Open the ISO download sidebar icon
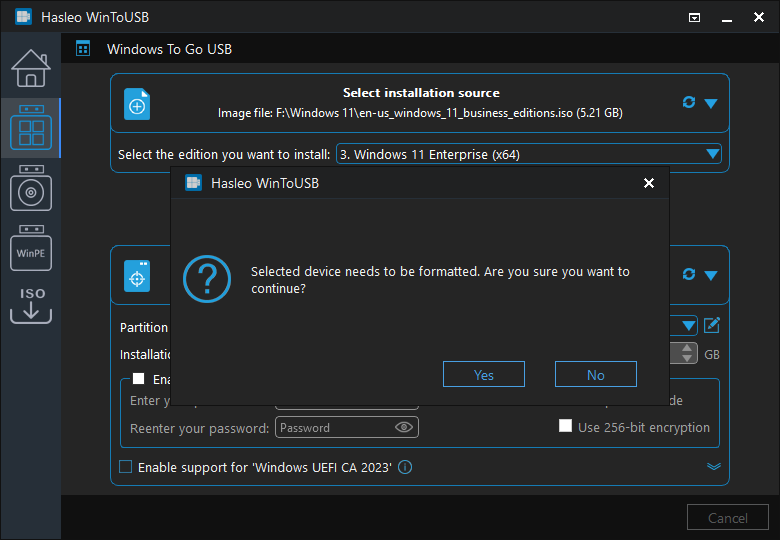780x540 pixels. (x=31, y=305)
